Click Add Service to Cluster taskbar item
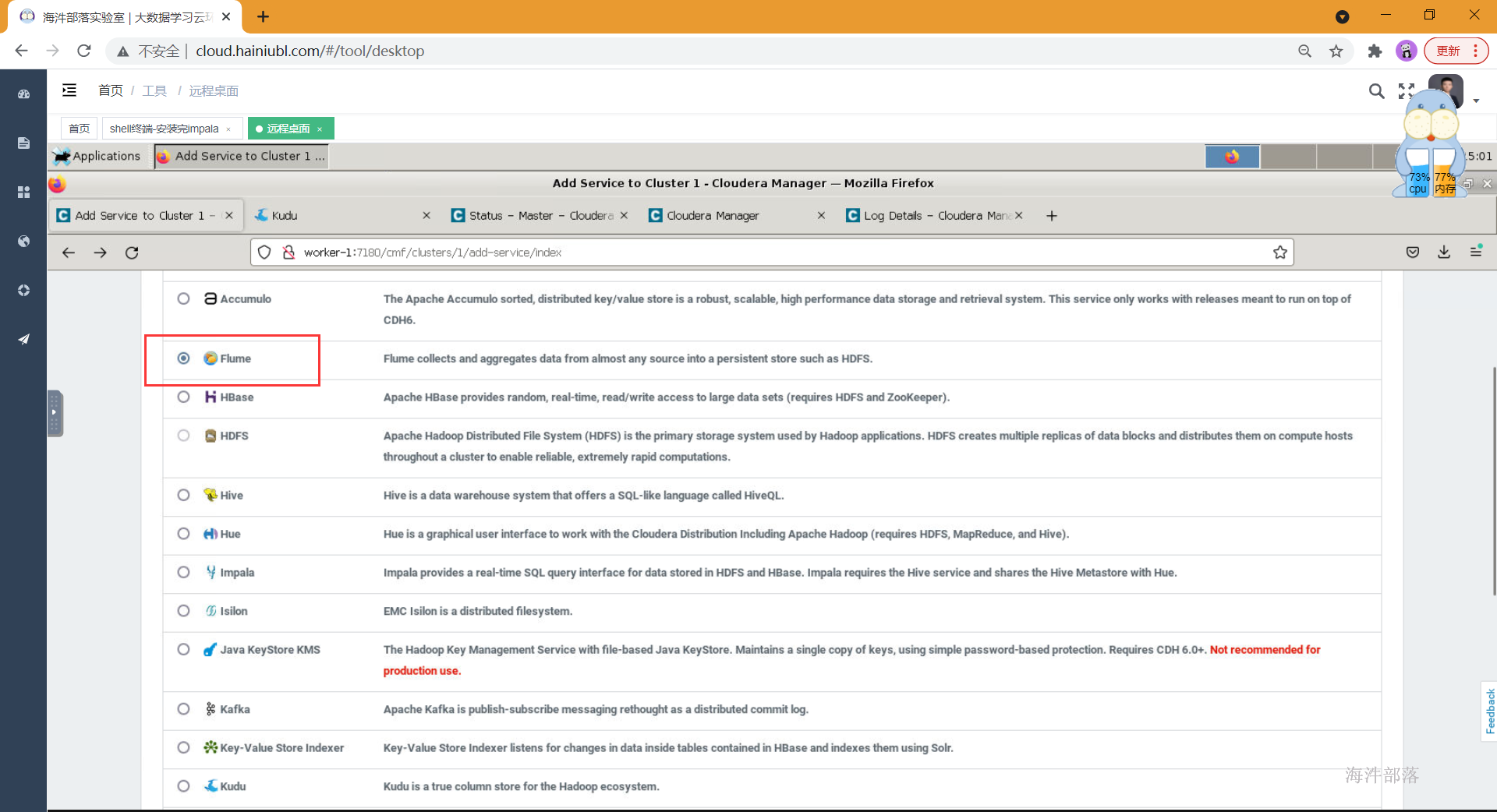This screenshot has width=1497, height=812. click(x=241, y=156)
